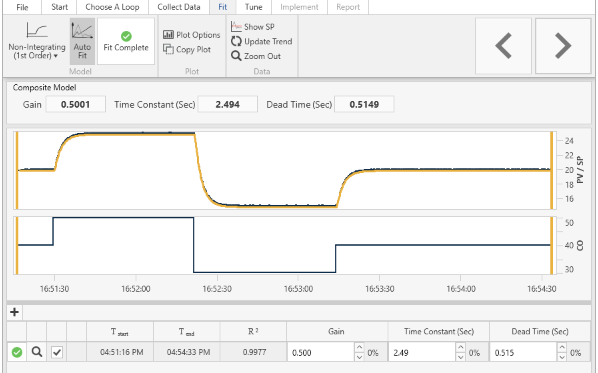598x373 pixels.
Task: Click the 16:52:30 time axis label
Action: pyautogui.click(x=217, y=289)
